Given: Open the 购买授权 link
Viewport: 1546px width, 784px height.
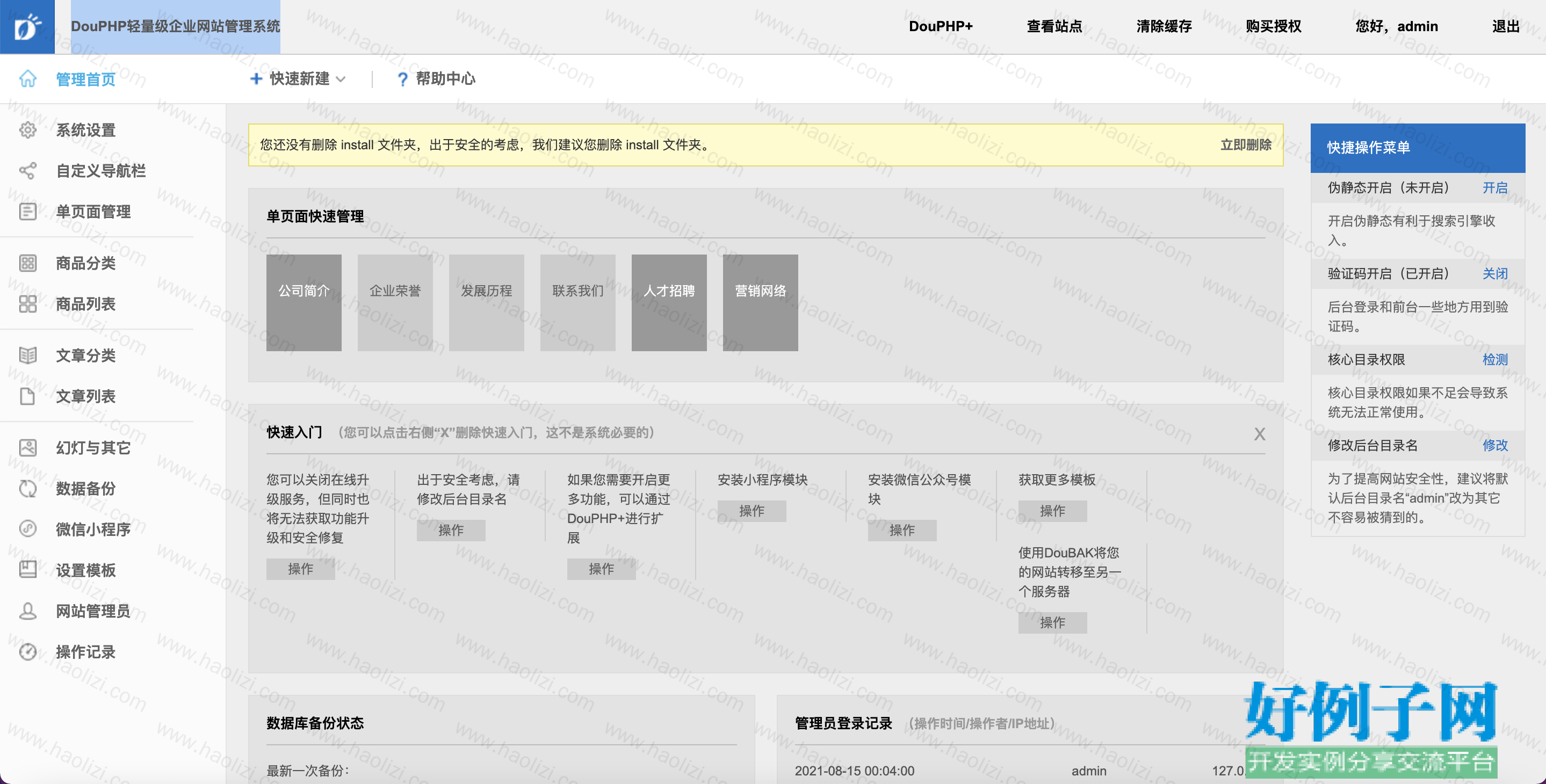Looking at the screenshot, I should [1273, 26].
